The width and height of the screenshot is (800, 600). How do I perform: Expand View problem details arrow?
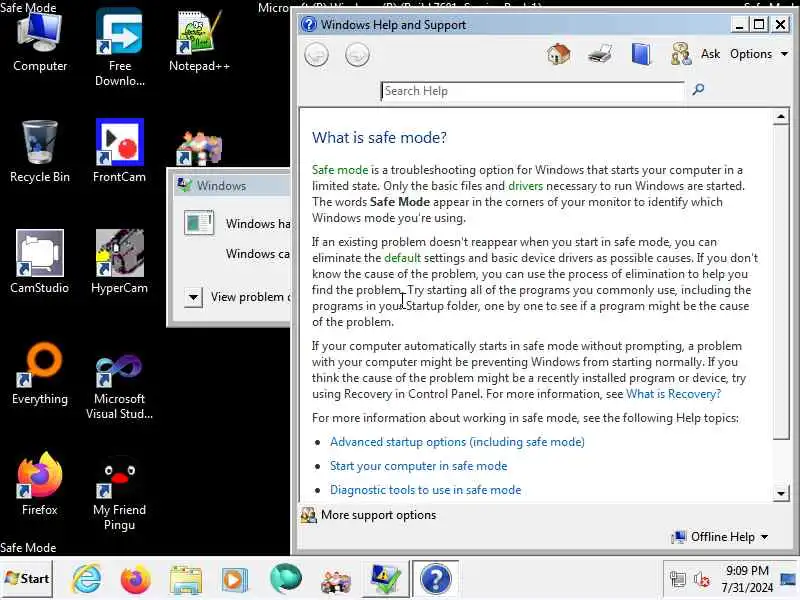[193, 297]
